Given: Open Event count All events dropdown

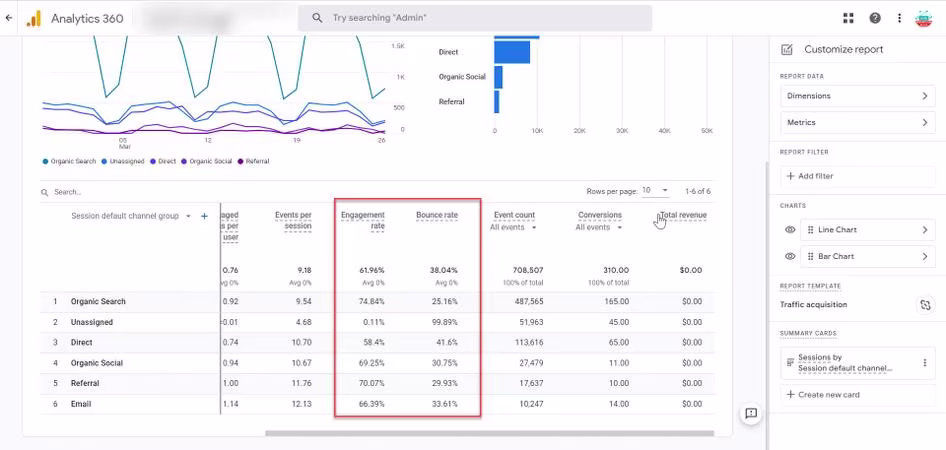Looking at the screenshot, I should tap(513, 227).
